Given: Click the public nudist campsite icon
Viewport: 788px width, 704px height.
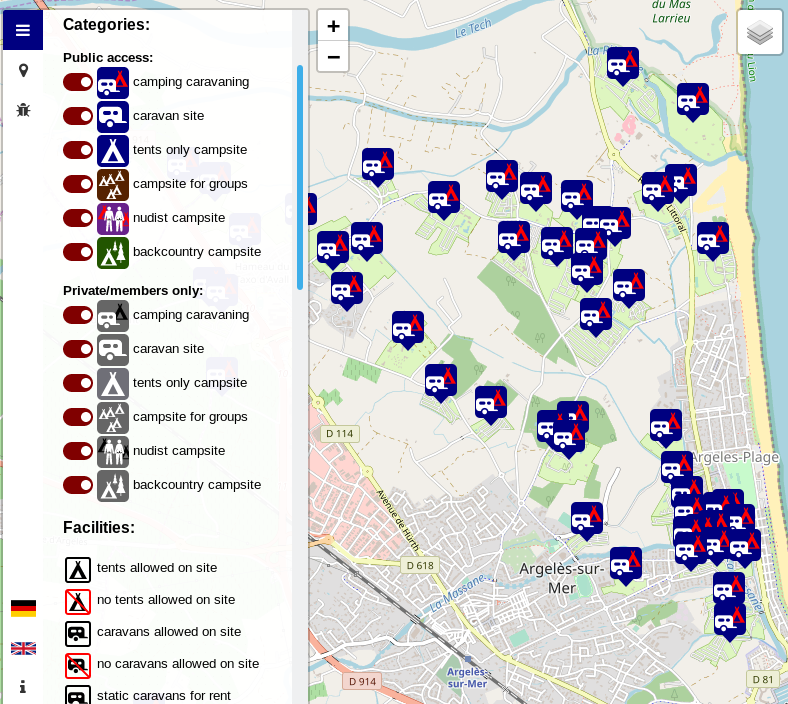Looking at the screenshot, I should (113, 218).
